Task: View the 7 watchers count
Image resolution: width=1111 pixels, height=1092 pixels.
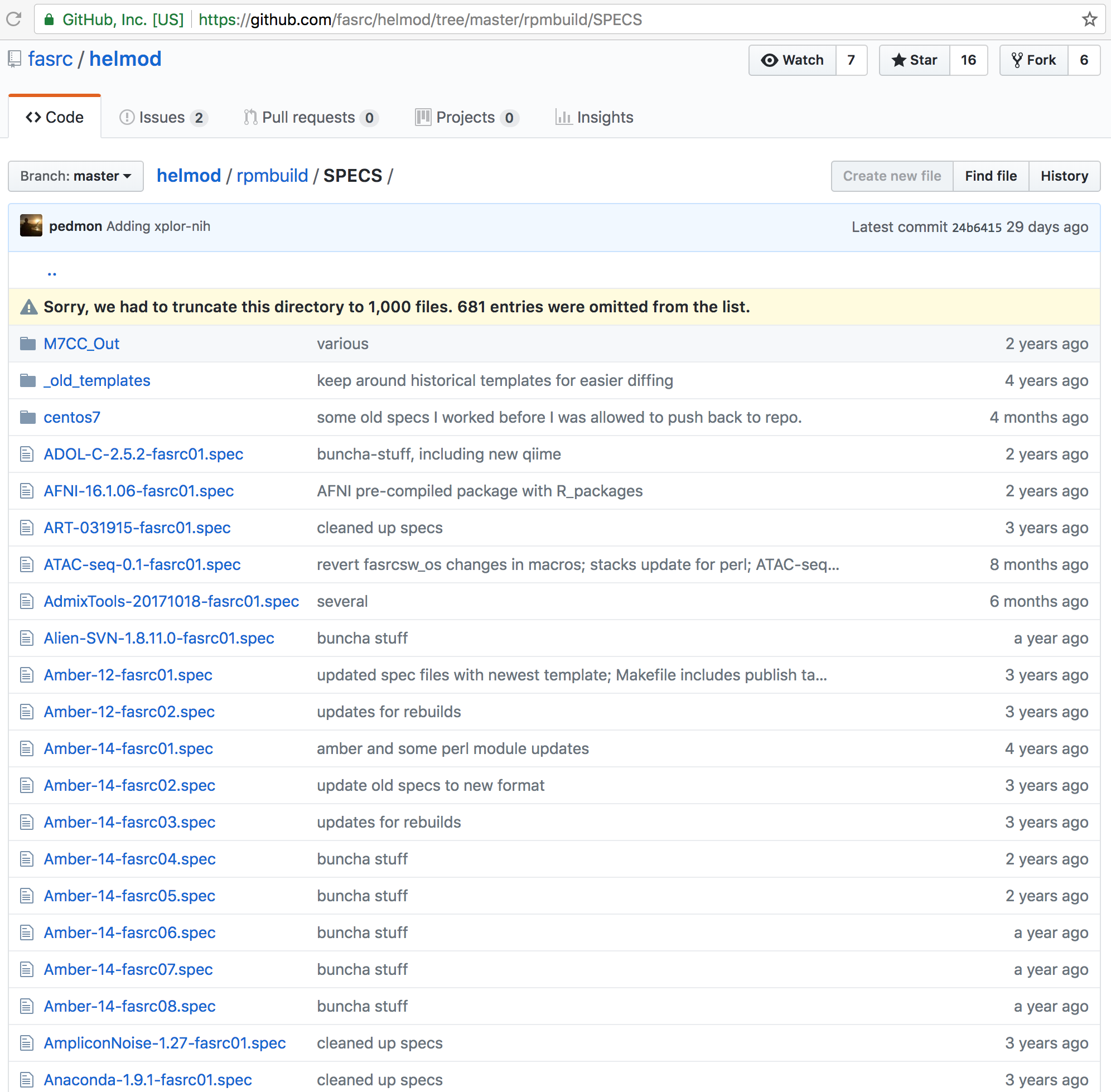Action: [851, 60]
